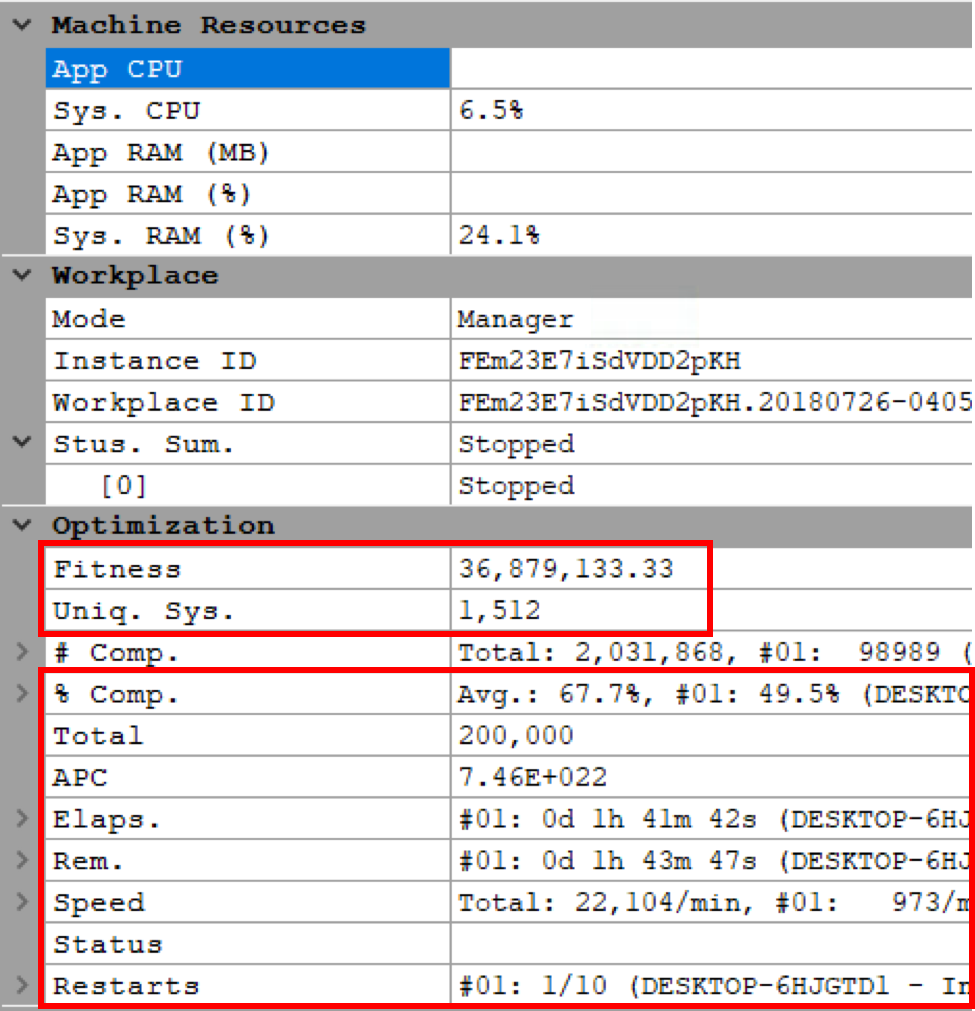Click the APC value 7.46E+022

coord(533,778)
